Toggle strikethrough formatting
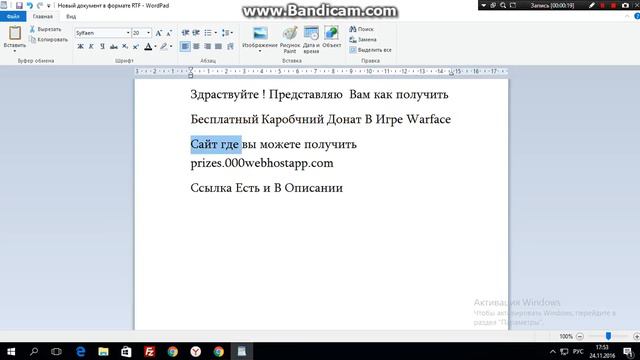640x360 pixels. [x=113, y=47]
